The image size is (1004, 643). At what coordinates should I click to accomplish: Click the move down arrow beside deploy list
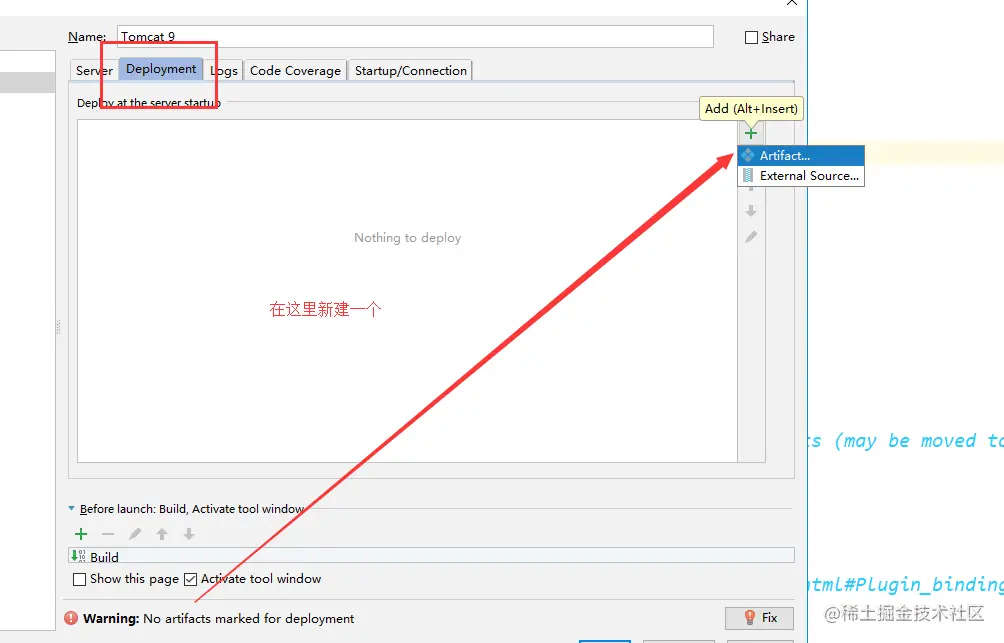tap(750, 211)
